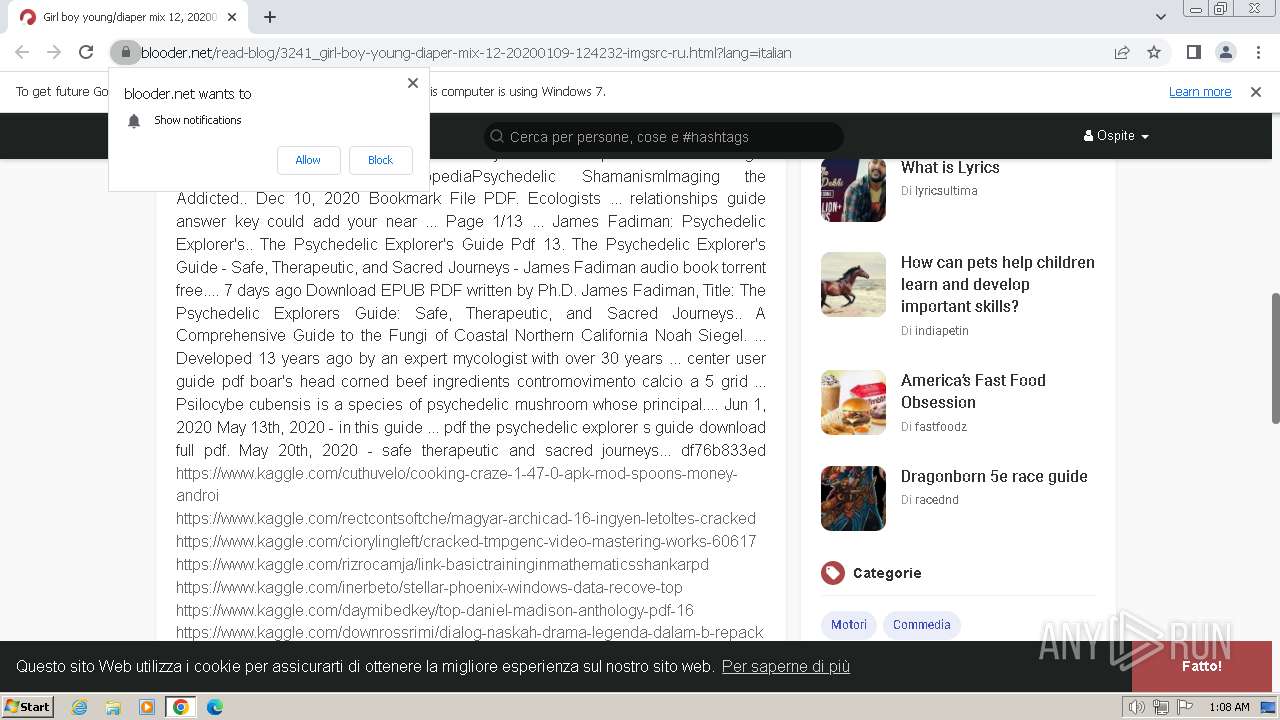Viewport: 1280px width, 720px height.
Task: Expand the tab search chevron
Action: pyautogui.click(x=1160, y=17)
